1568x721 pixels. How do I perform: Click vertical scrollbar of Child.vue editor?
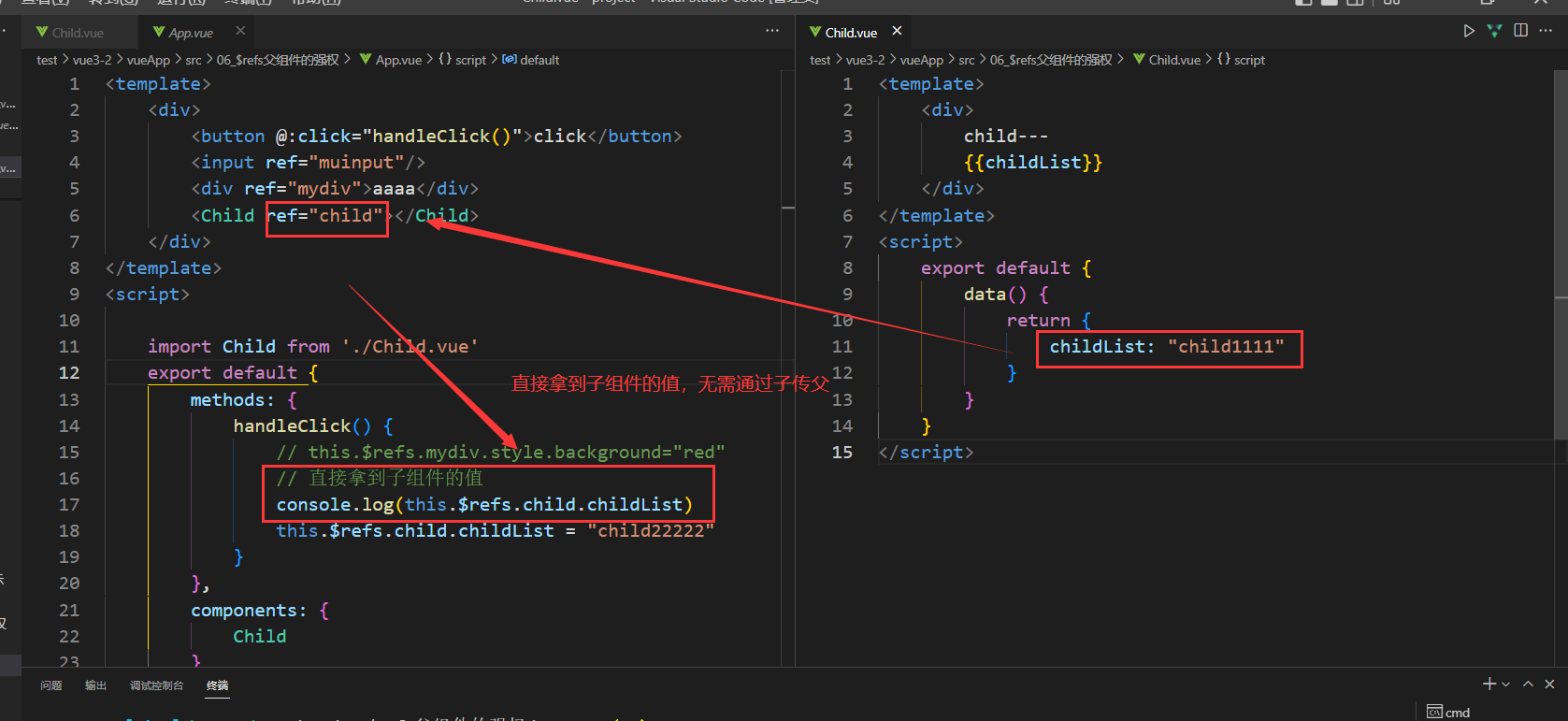[1561, 254]
